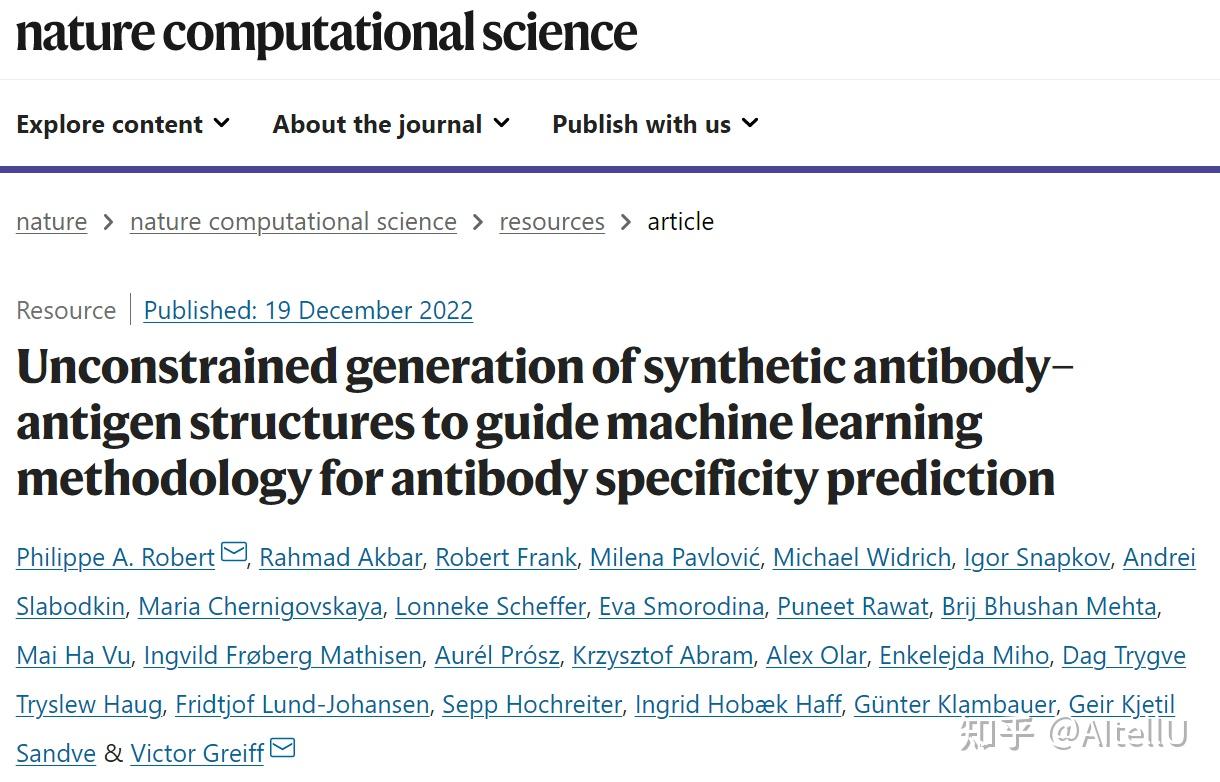1220x782 pixels.
Task: Expand the Publish with us menu
Action: 655,124
